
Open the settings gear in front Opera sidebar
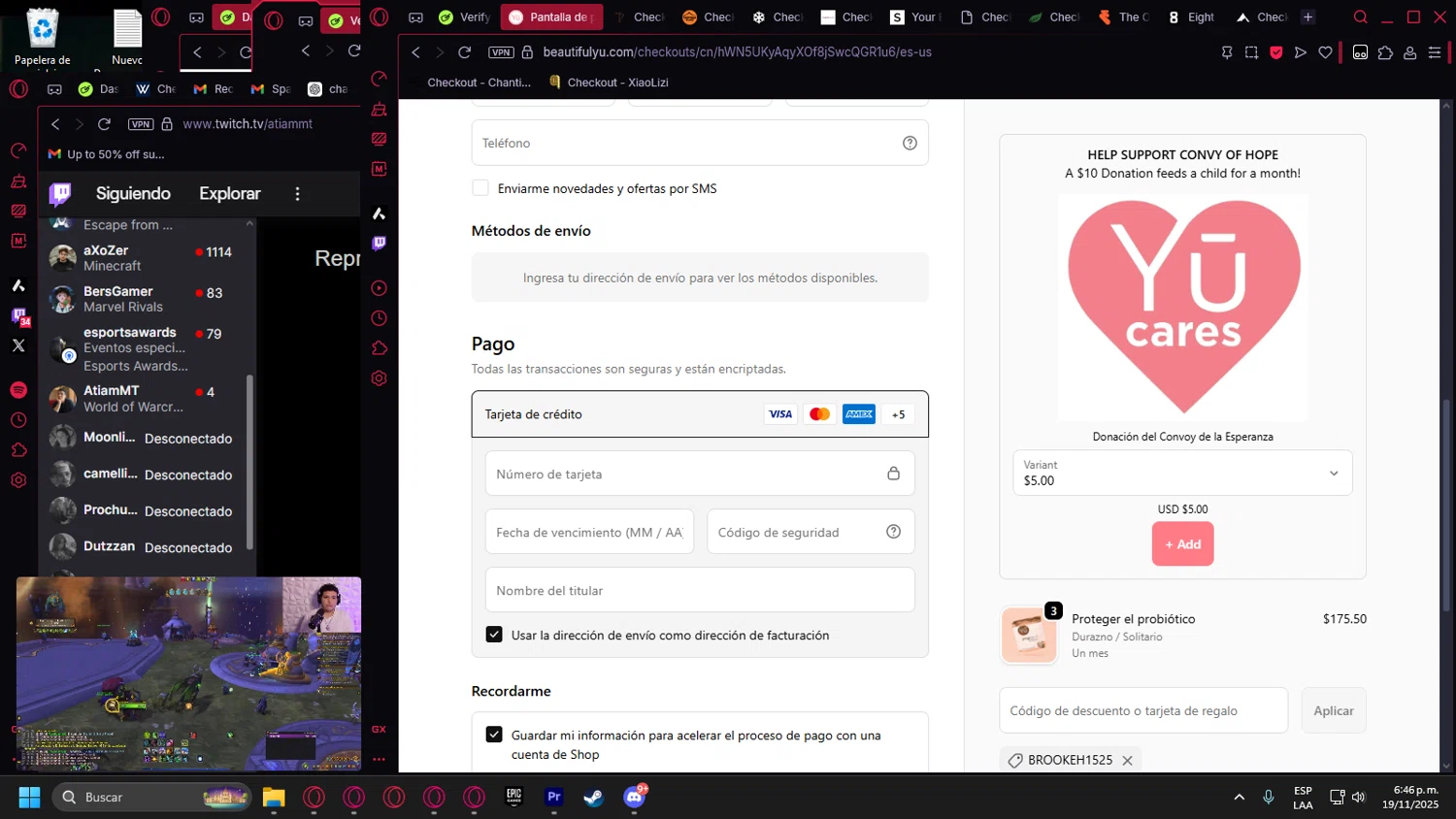[380, 378]
